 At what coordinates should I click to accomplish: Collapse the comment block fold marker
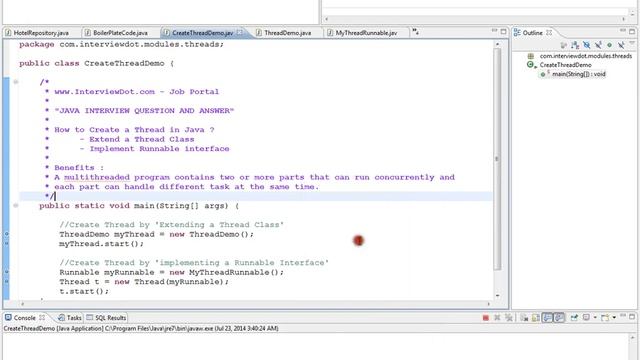tap(16, 82)
